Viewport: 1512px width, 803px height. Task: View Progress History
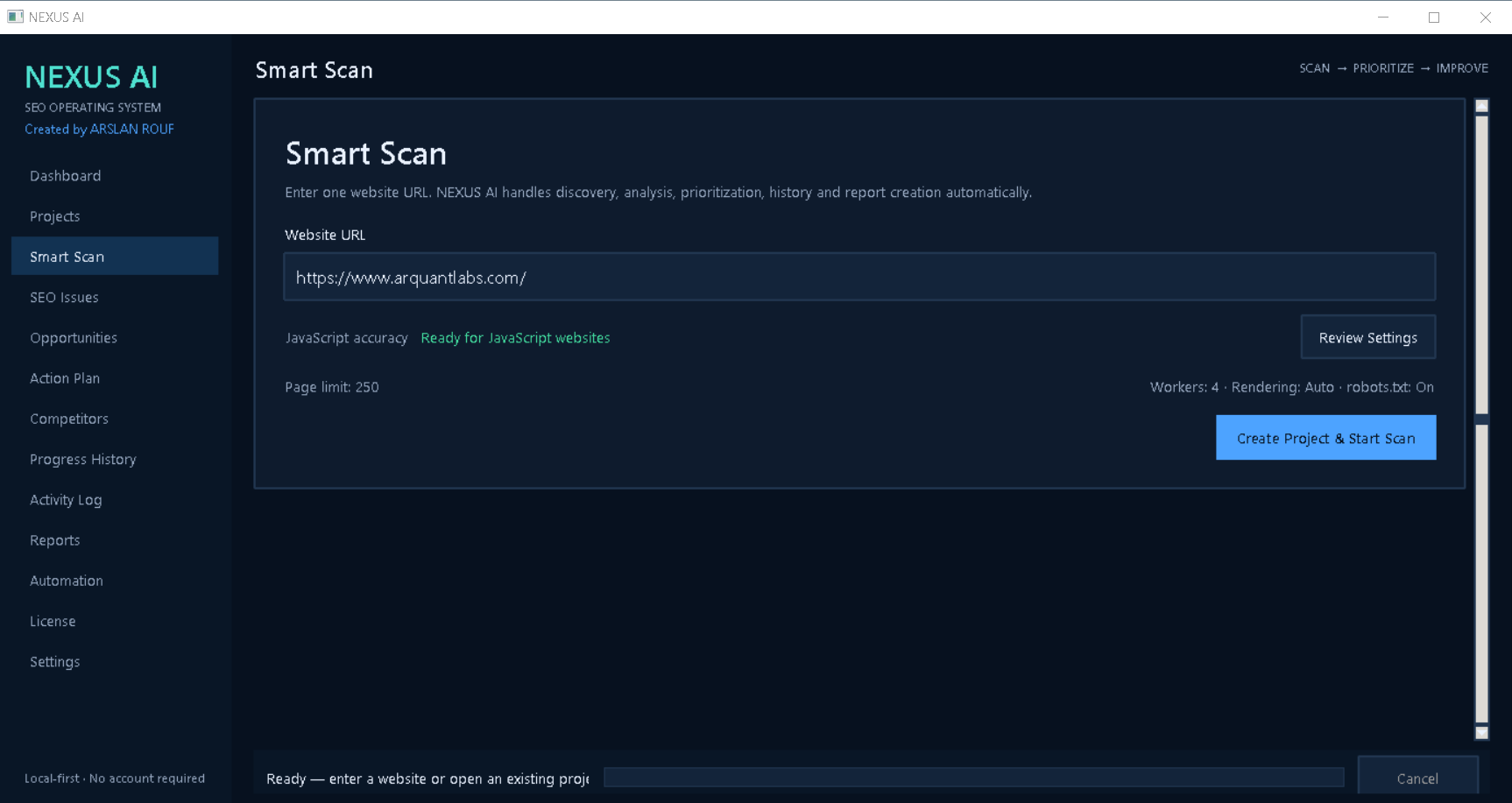pyautogui.click(x=115, y=460)
